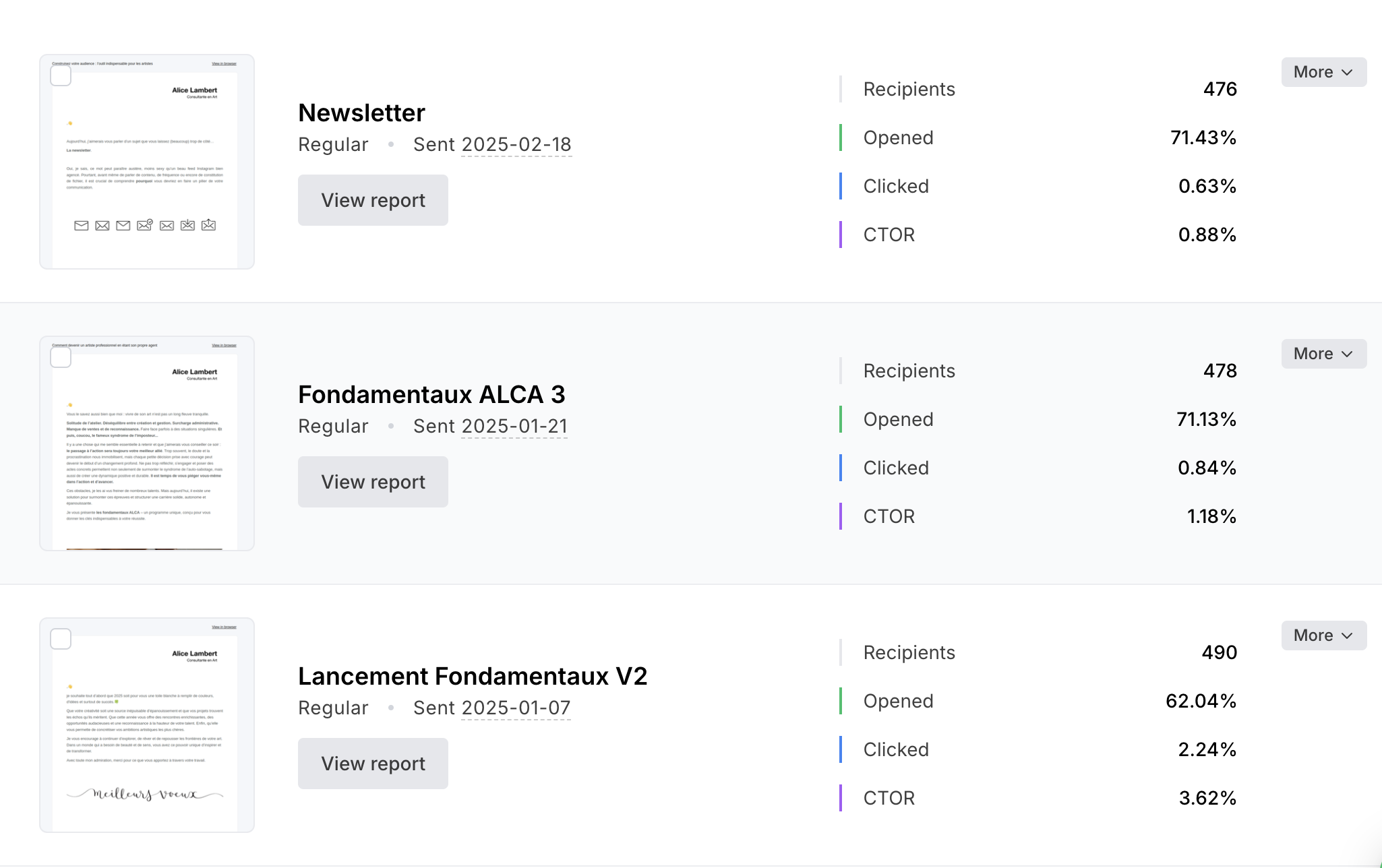The image size is (1382, 868).
Task: View report for the Newsletter campaign
Action: point(373,200)
